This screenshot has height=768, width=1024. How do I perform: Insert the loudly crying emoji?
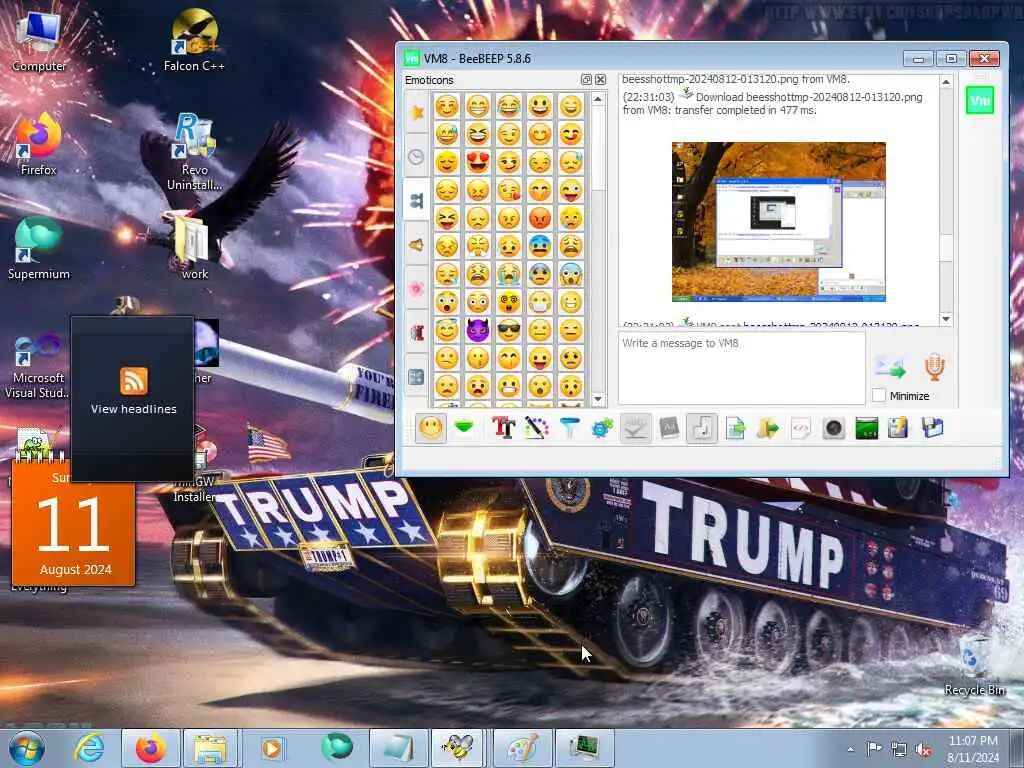(509, 274)
